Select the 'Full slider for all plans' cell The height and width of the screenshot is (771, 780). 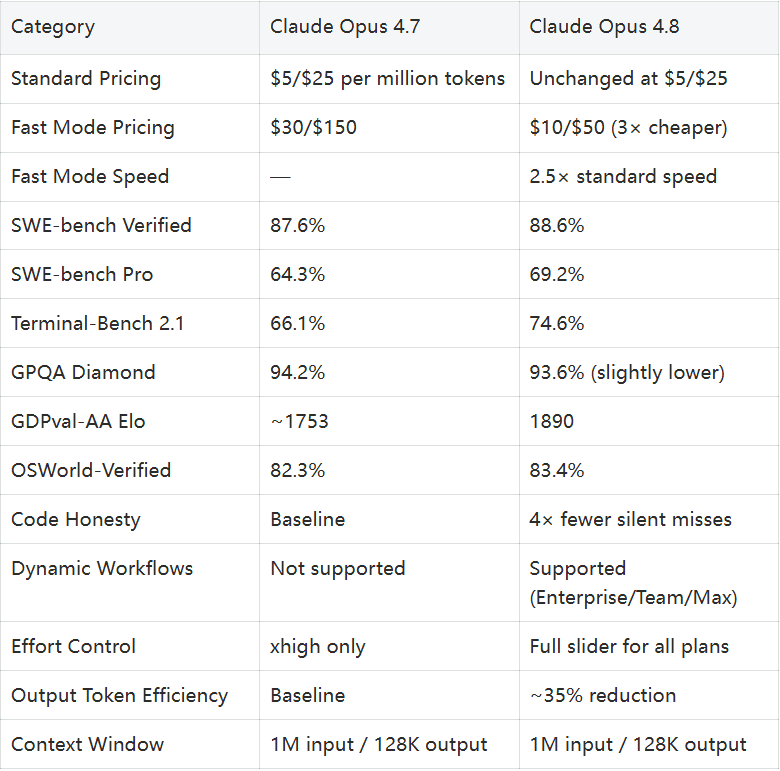pyautogui.click(x=629, y=647)
